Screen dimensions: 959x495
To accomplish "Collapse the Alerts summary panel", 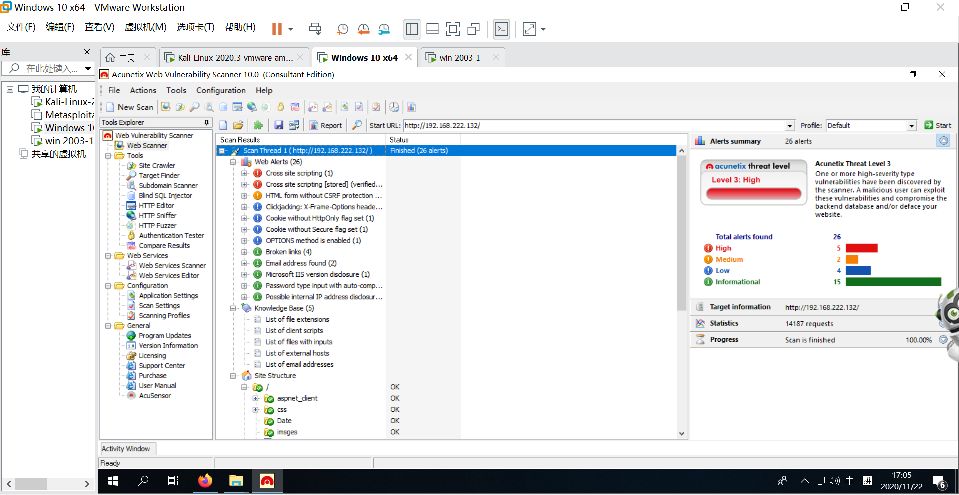I will [x=943, y=141].
